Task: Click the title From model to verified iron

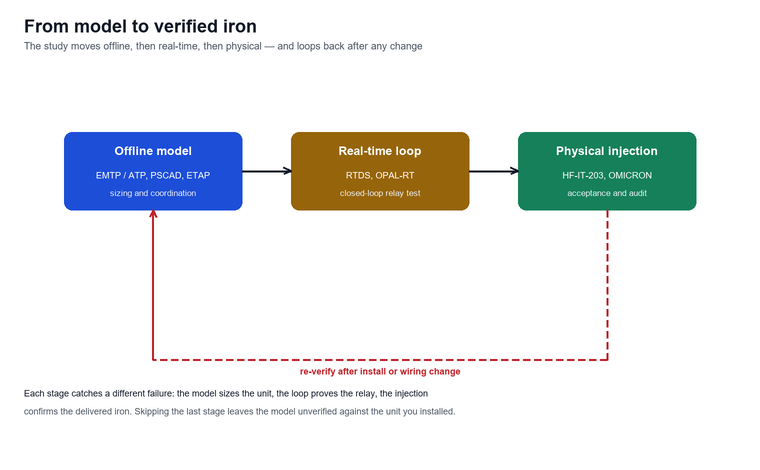Action: tap(141, 26)
